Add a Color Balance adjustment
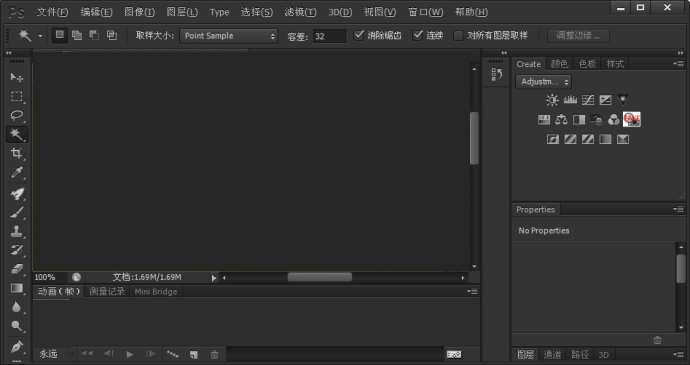 click(562, 120)
